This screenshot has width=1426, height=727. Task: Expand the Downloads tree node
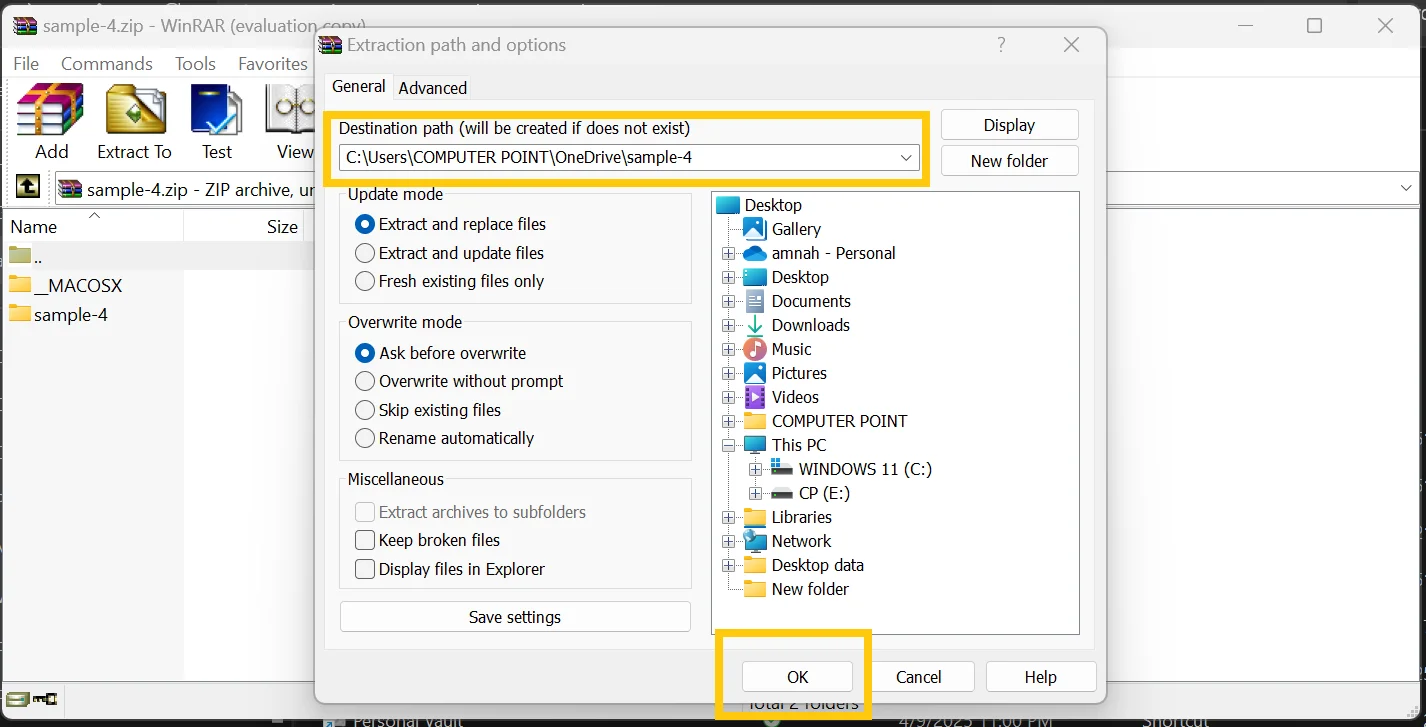pyautogui.click(x=728, y=325)
